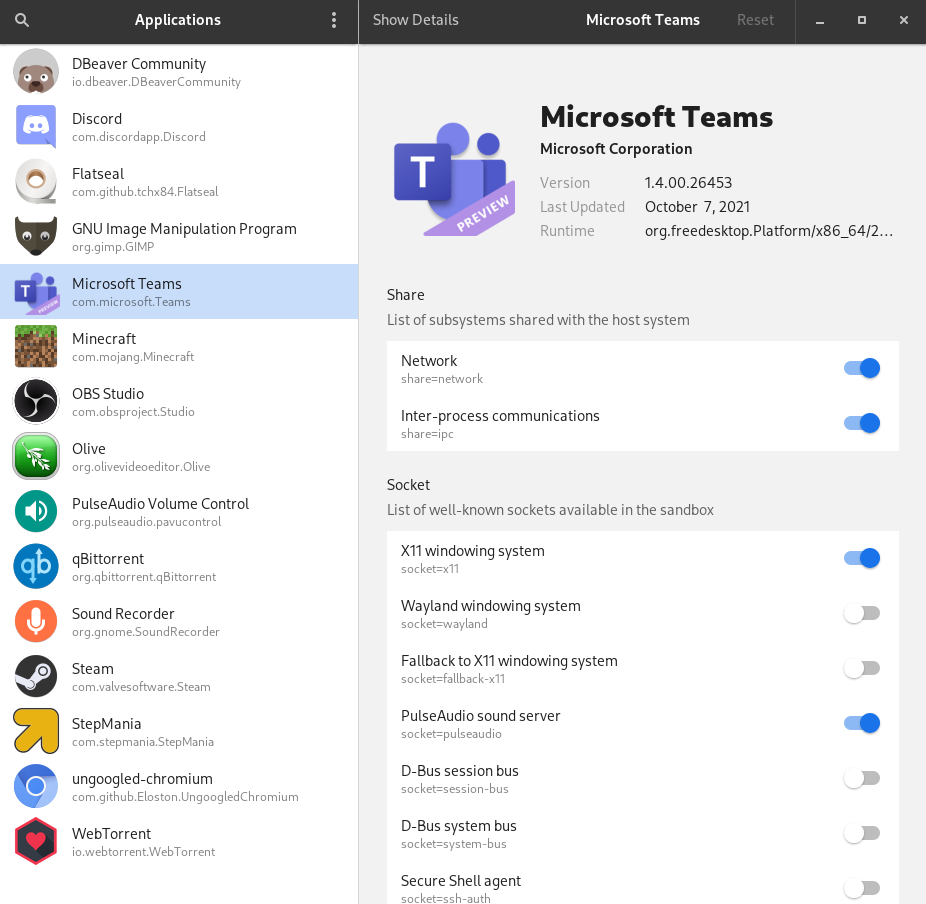Select DBeaver Community in the app list

click(179, 71)
